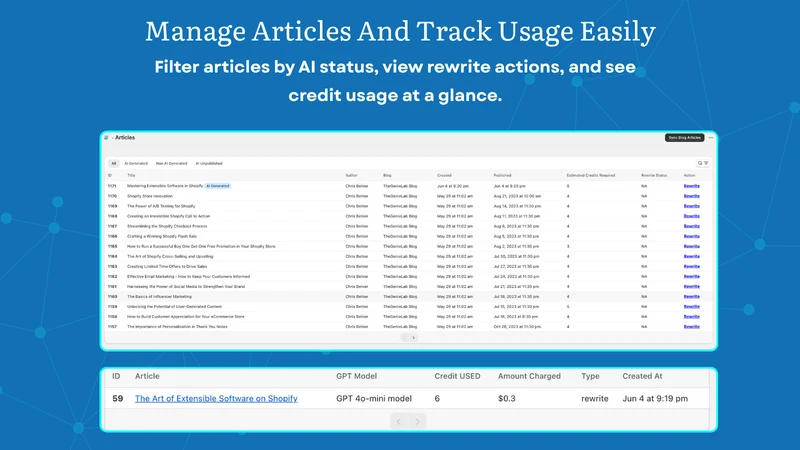Select title Creating an Irresistible Shopify Call to Action
Viewport: 800px width, 450px height.
tap(168, 216)
